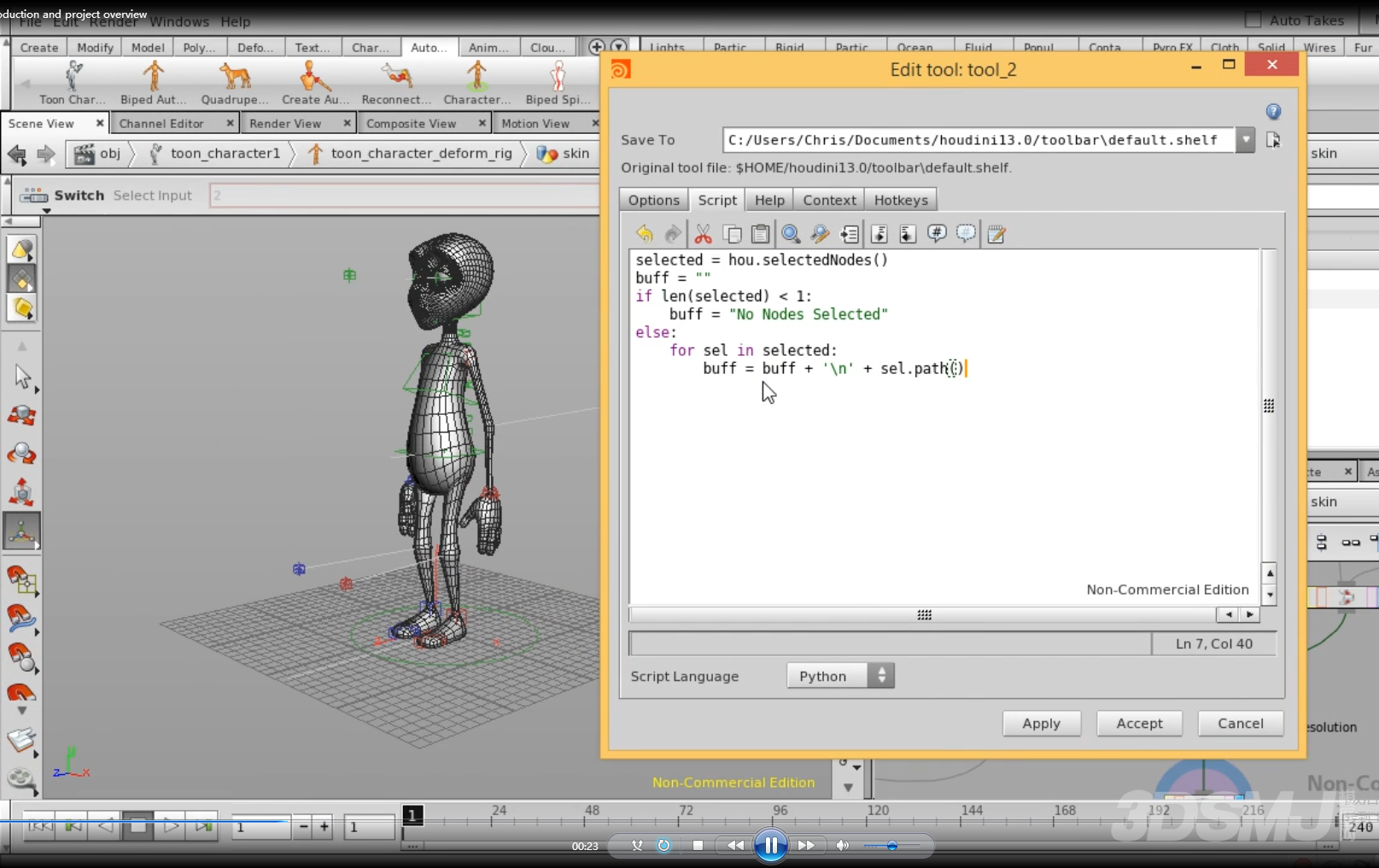Viewport: 1379px width, 868px height.
Task: Select the Handle tool with axes icon
Action: (x=21, y=532)
